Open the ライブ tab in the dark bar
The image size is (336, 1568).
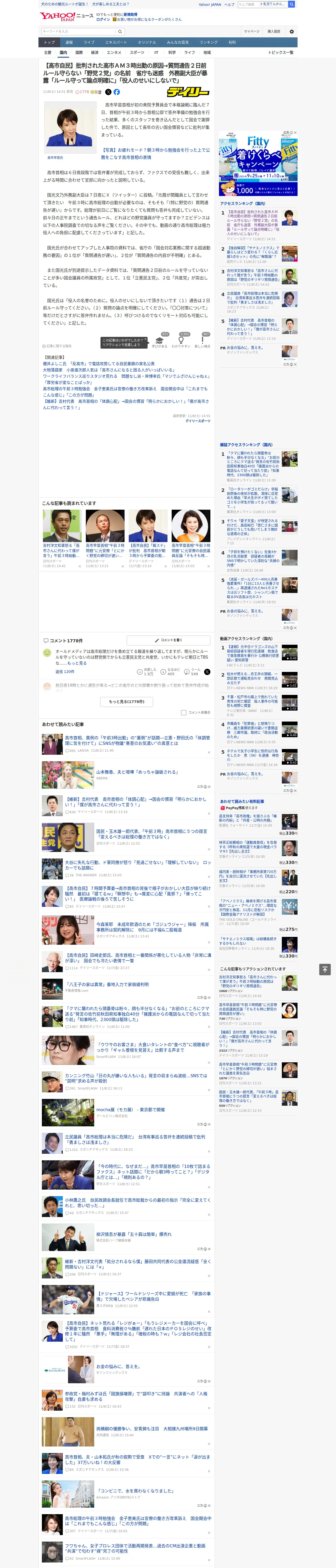89,43
